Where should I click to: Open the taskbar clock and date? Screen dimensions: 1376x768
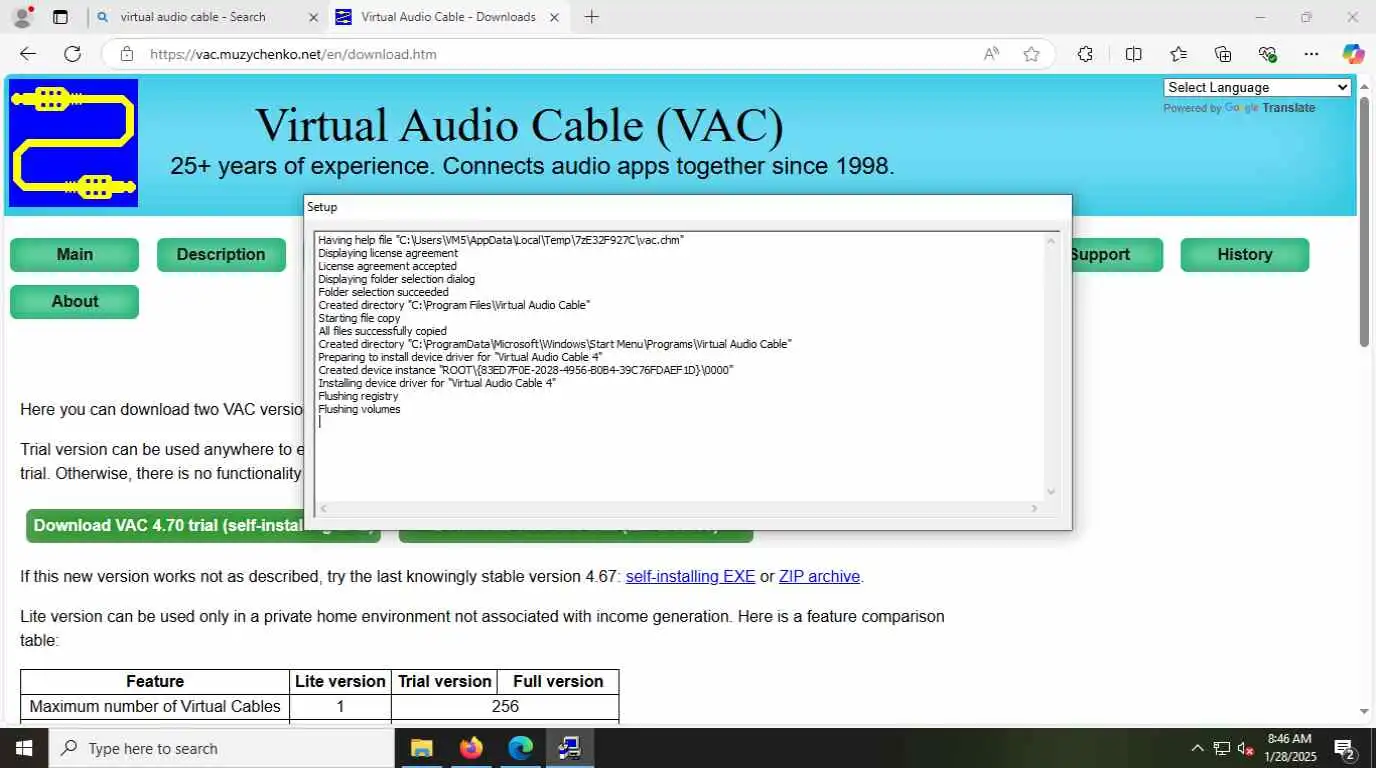[1289, 748]
